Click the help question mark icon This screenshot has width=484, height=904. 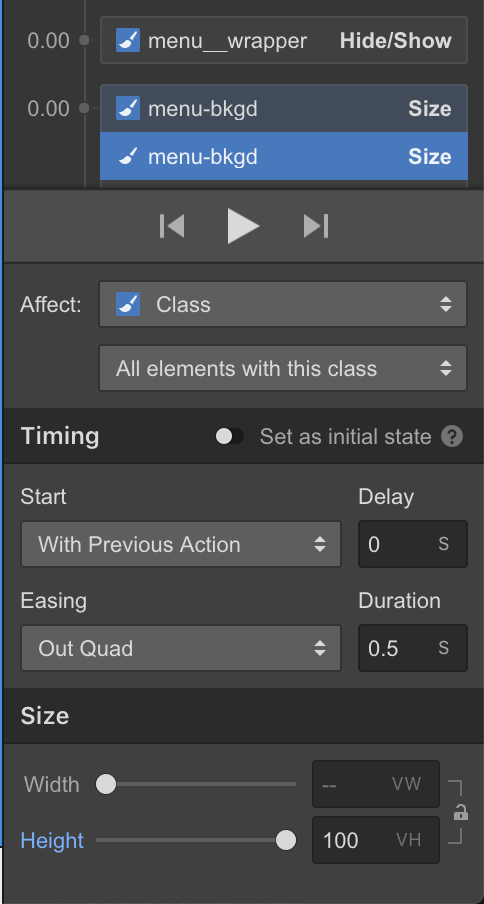(x=452, y=436)
